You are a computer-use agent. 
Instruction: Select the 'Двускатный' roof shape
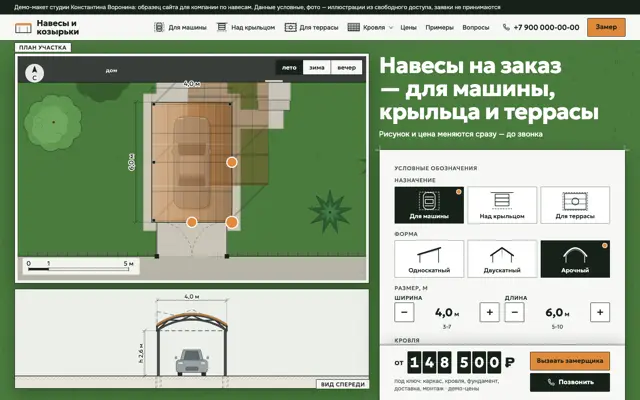[502, 259]
